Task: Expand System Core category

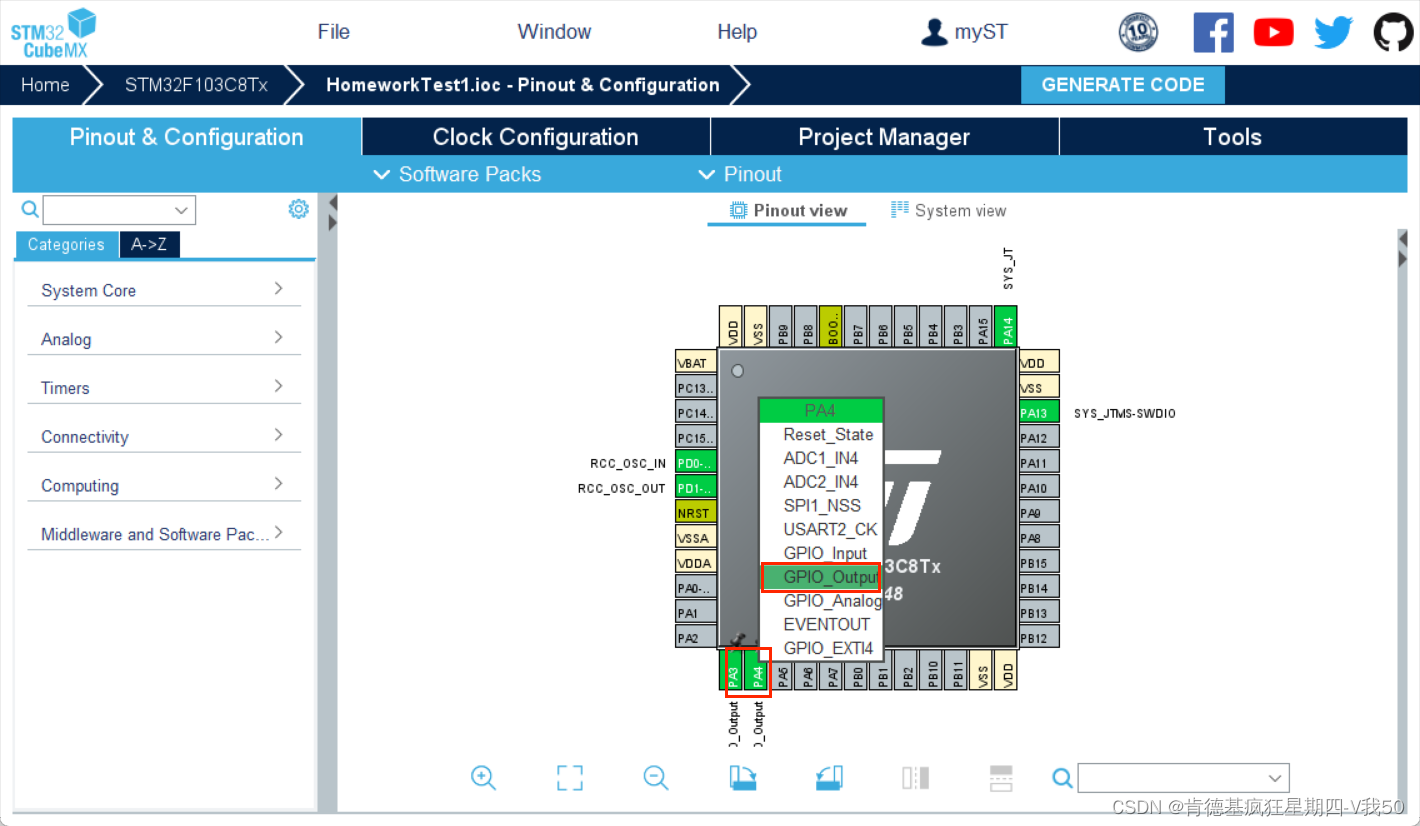Action: [x=164, y=290]
